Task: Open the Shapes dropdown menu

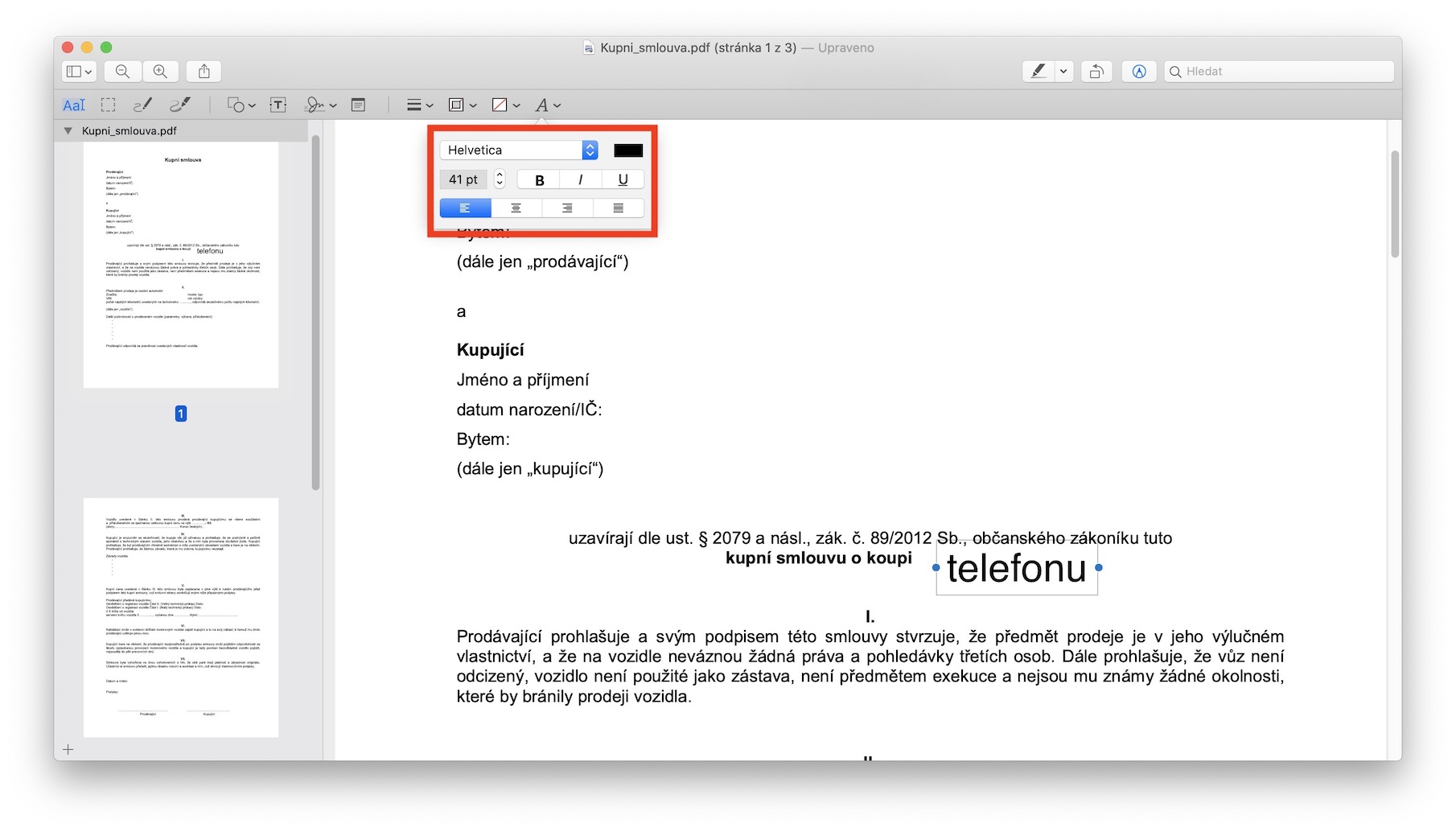Action: click(x=241, y=105)
